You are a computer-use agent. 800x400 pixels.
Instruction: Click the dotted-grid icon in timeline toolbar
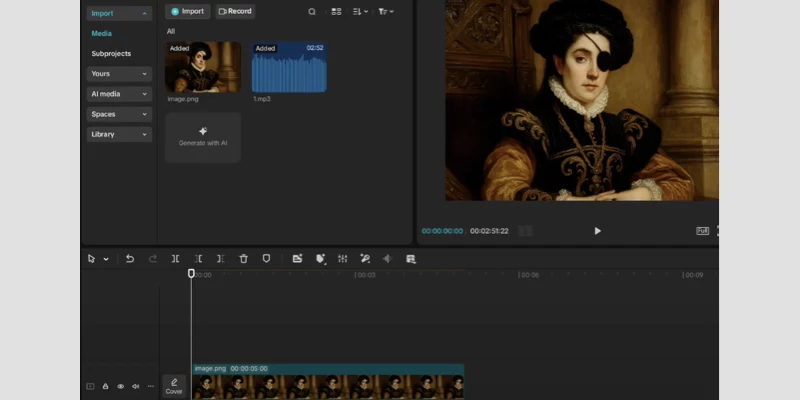point(343,259)
